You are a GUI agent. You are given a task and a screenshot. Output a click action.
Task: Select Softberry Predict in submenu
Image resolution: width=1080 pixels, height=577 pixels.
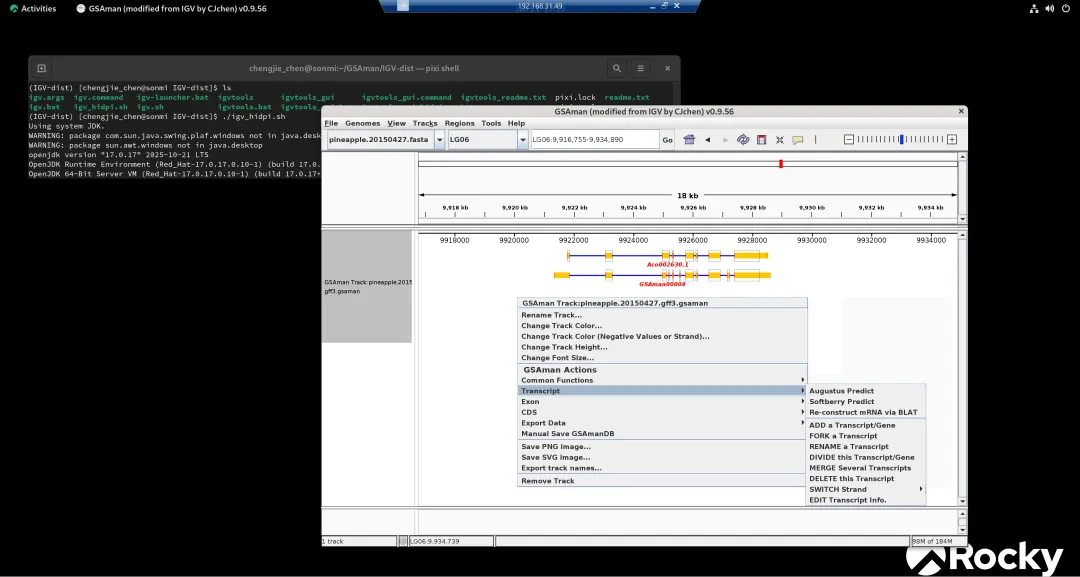tap(866, 401)
